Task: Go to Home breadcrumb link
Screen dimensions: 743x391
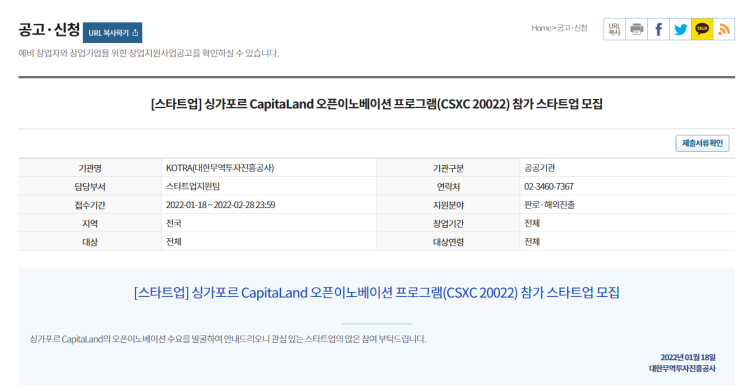Action: [x=541, y=28]
